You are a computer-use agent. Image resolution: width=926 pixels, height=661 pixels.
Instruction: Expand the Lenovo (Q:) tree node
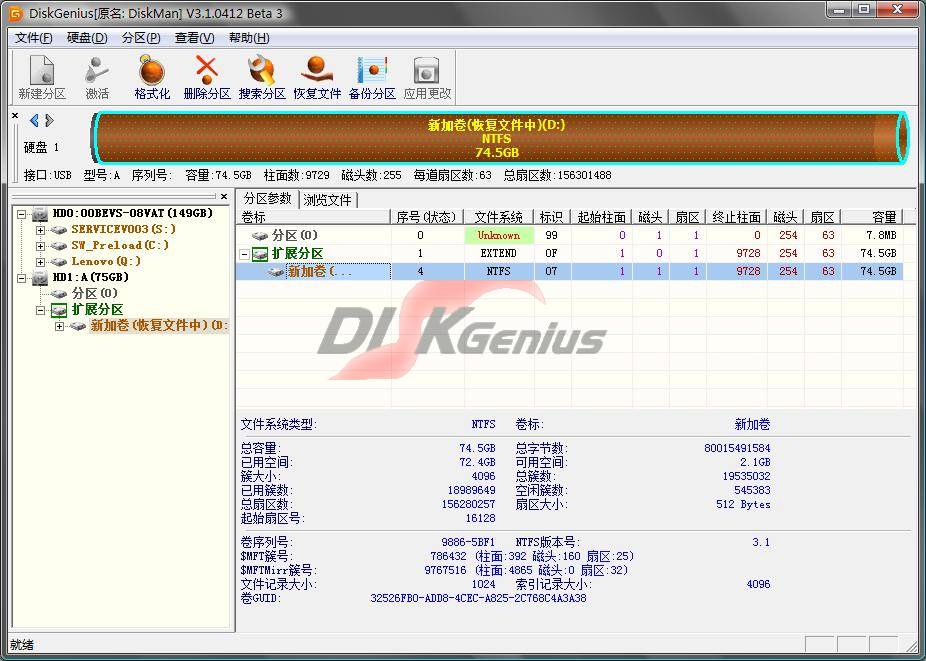40,262
